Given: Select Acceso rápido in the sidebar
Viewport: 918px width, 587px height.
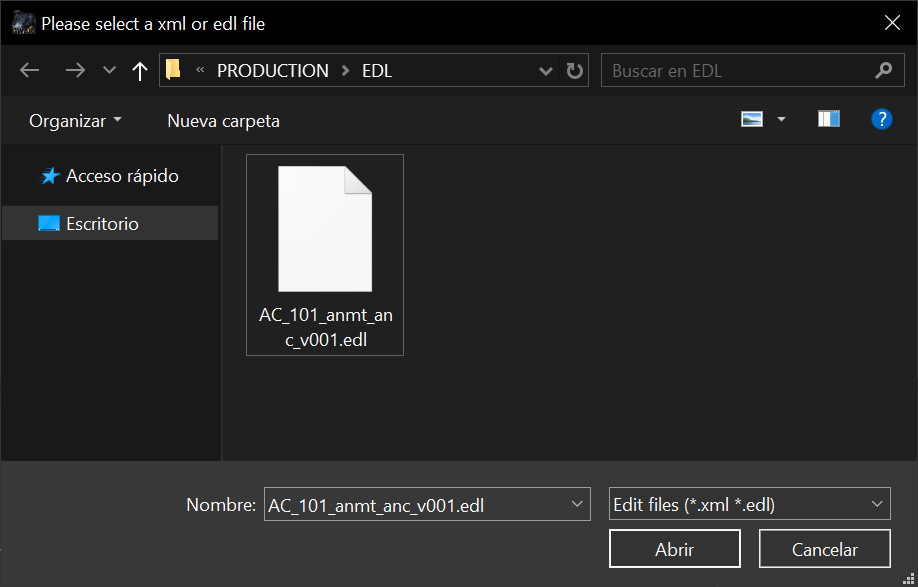Looking at the screenshot, I should [x=121, y=176].
